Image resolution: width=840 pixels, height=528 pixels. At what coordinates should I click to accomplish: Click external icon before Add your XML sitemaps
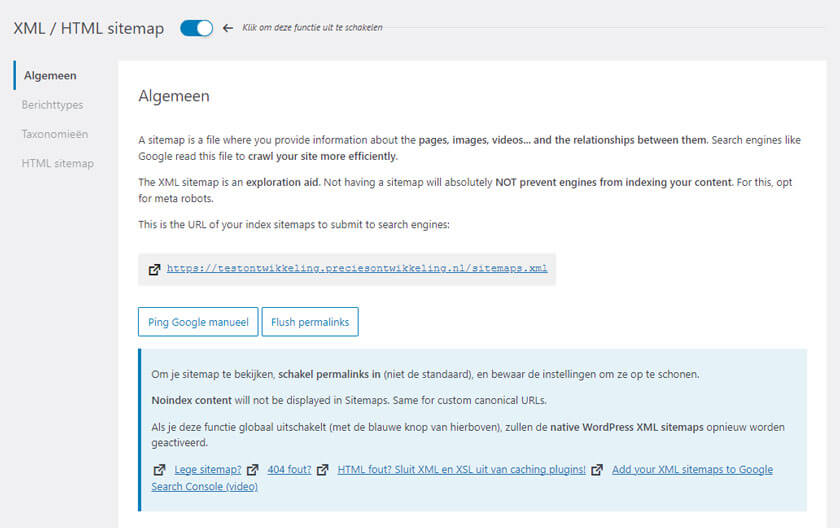coord(597,470)
